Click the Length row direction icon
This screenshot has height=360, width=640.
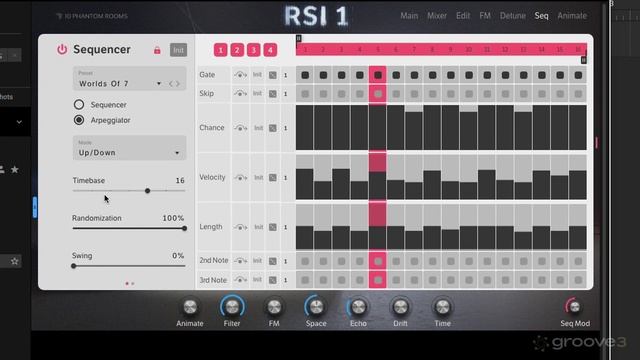(240, 227)
